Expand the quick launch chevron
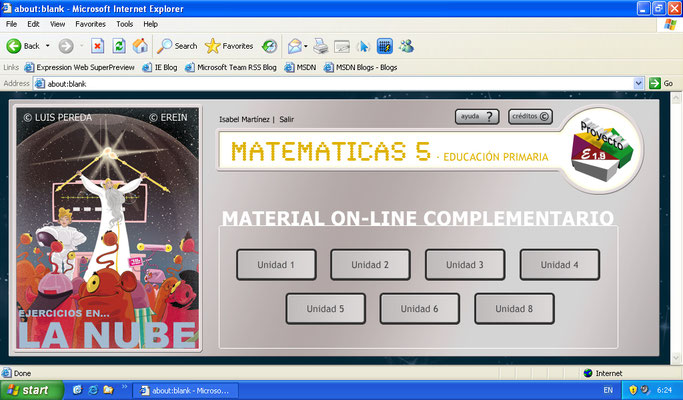Viewport: 683px width, 400px height. pos(124,386)
